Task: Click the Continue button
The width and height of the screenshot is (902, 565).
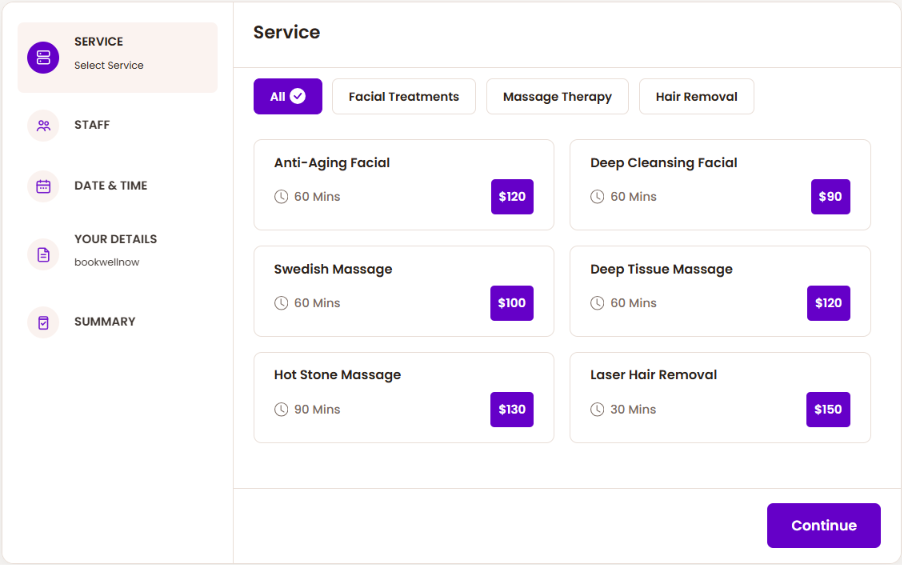Action: point(824,525)
